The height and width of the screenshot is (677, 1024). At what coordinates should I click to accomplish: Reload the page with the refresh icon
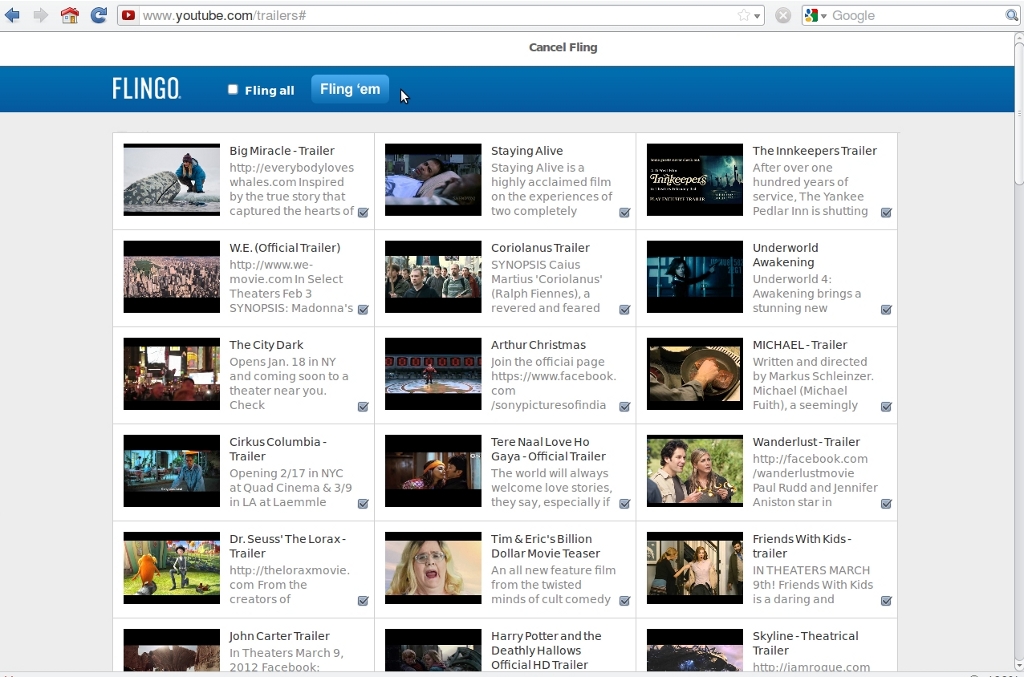click(99, 15)
